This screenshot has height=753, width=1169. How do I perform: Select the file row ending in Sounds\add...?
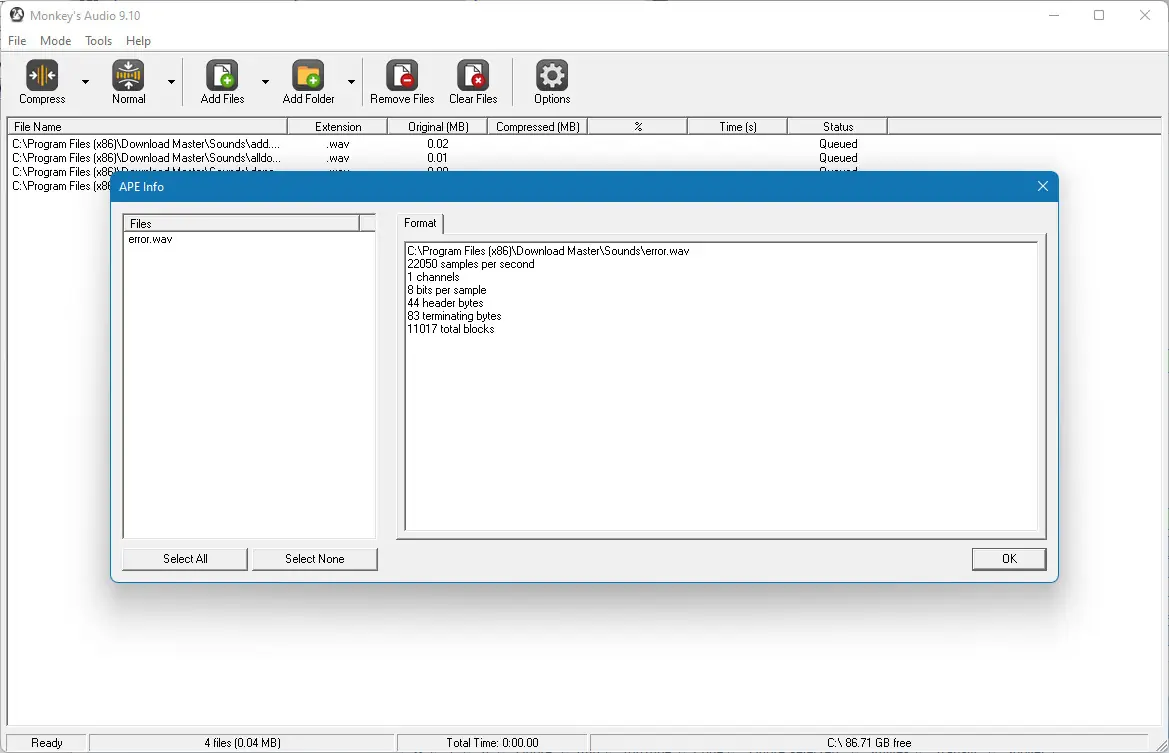(146, 144)
